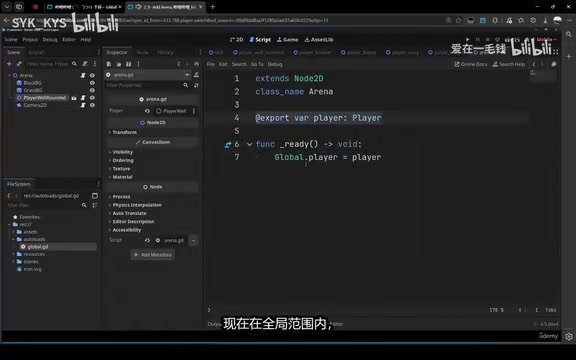
Task: Toggle visibility of Arena node
Action: (92, 75)
